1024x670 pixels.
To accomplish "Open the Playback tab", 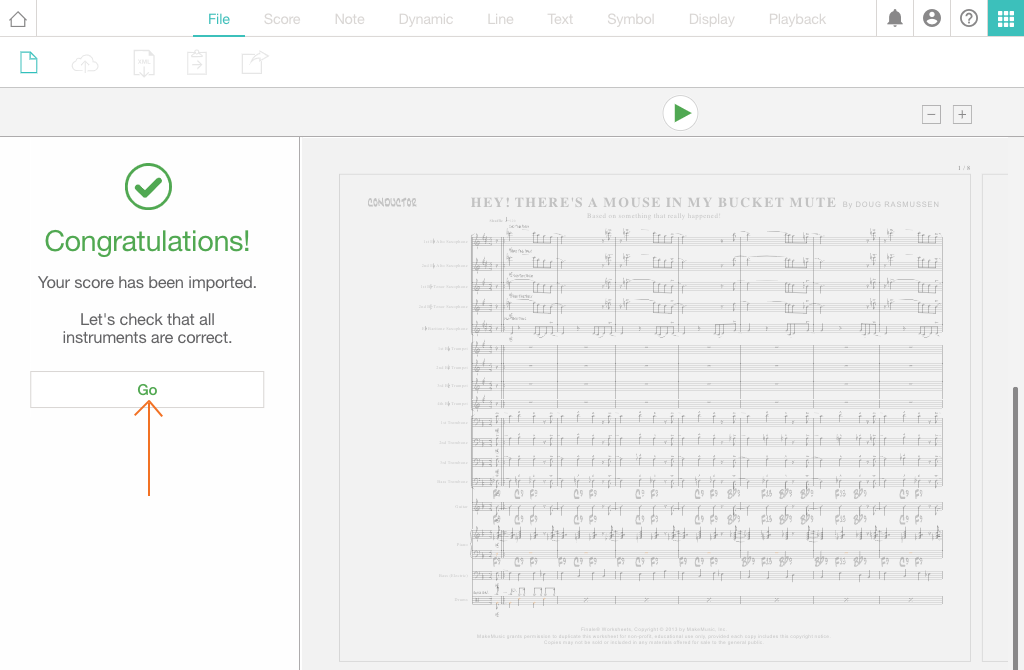I will pyautogui.click(x=797, y=20).
